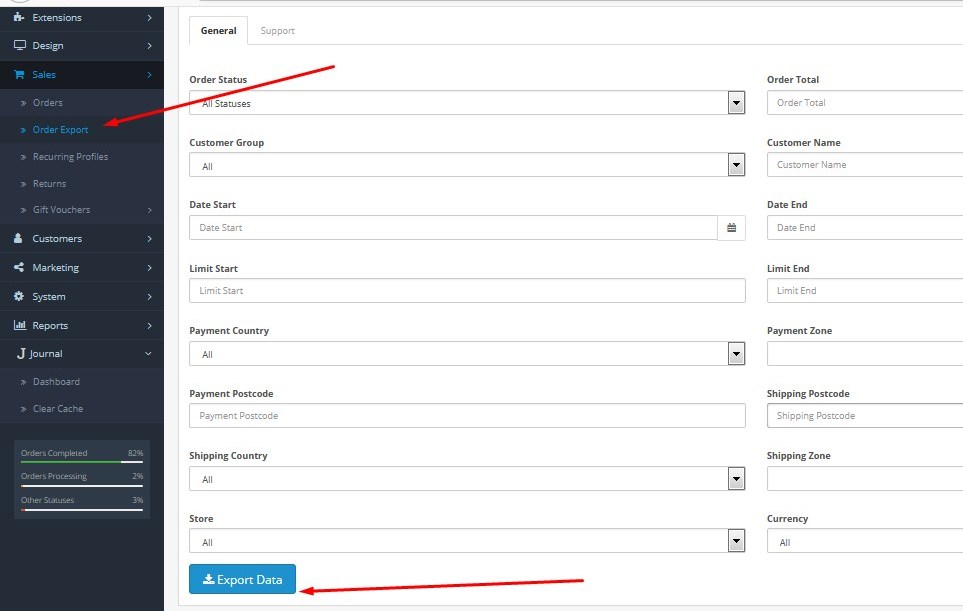The height and width of the screenshot is (611, 963).
Task: Expand the Customers menu chevron
Action: click(x=149, y=239)
